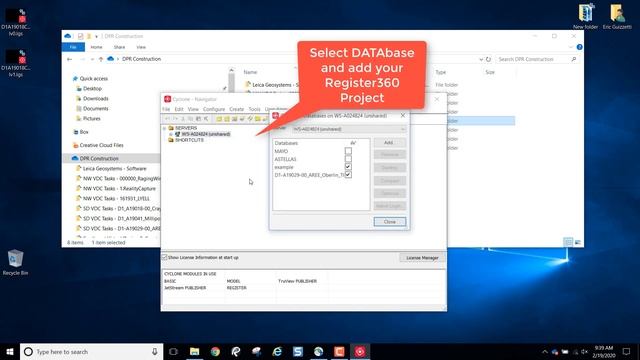The height and width of the screenshot is (360, 640).
Task: Open Cyclone Navigator Edit menu
Action: [x=179, y=109]
